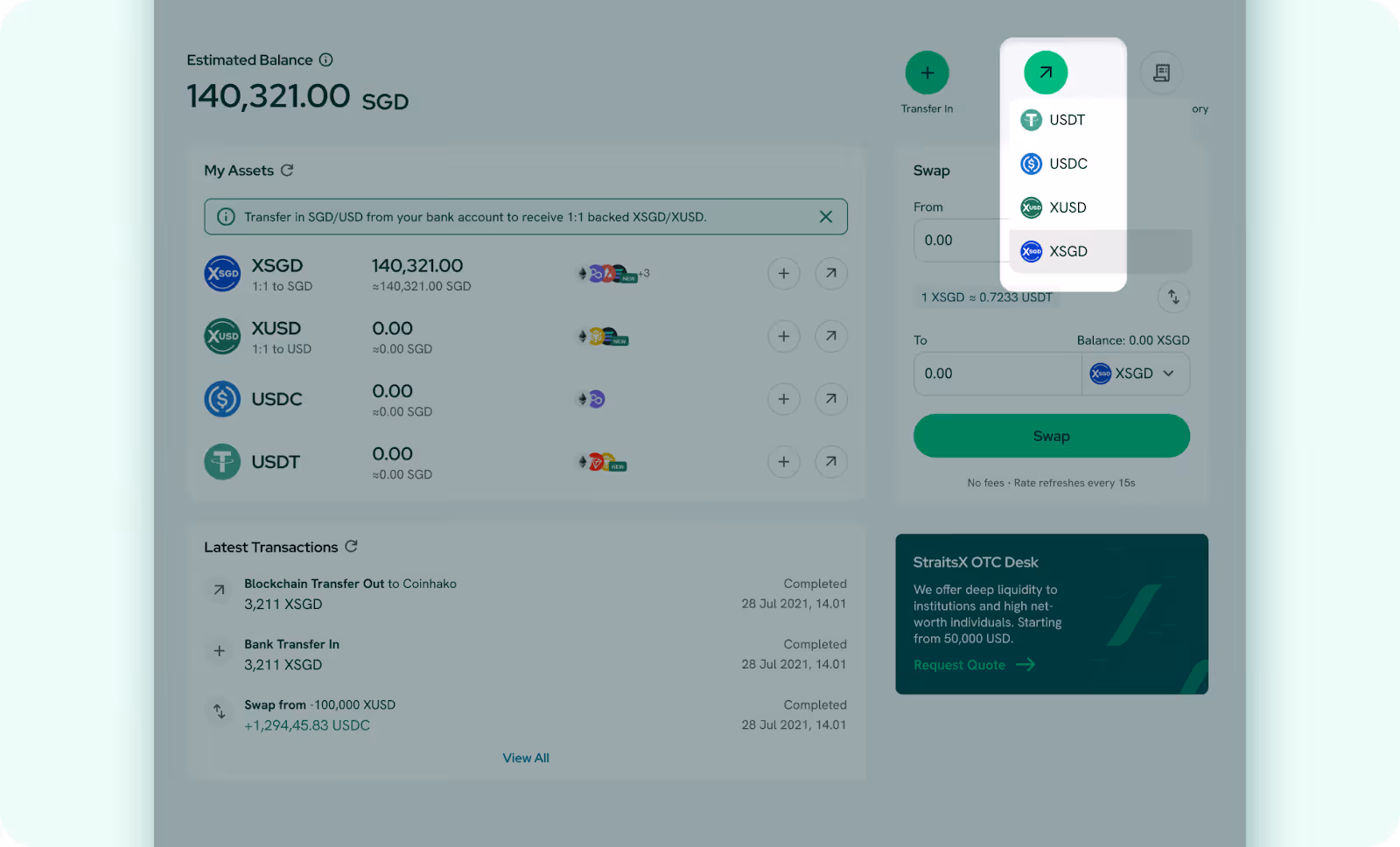Click XSGD supported blockchain network icons
Viewport: 1400px width, 847px height.
[607, 274]
